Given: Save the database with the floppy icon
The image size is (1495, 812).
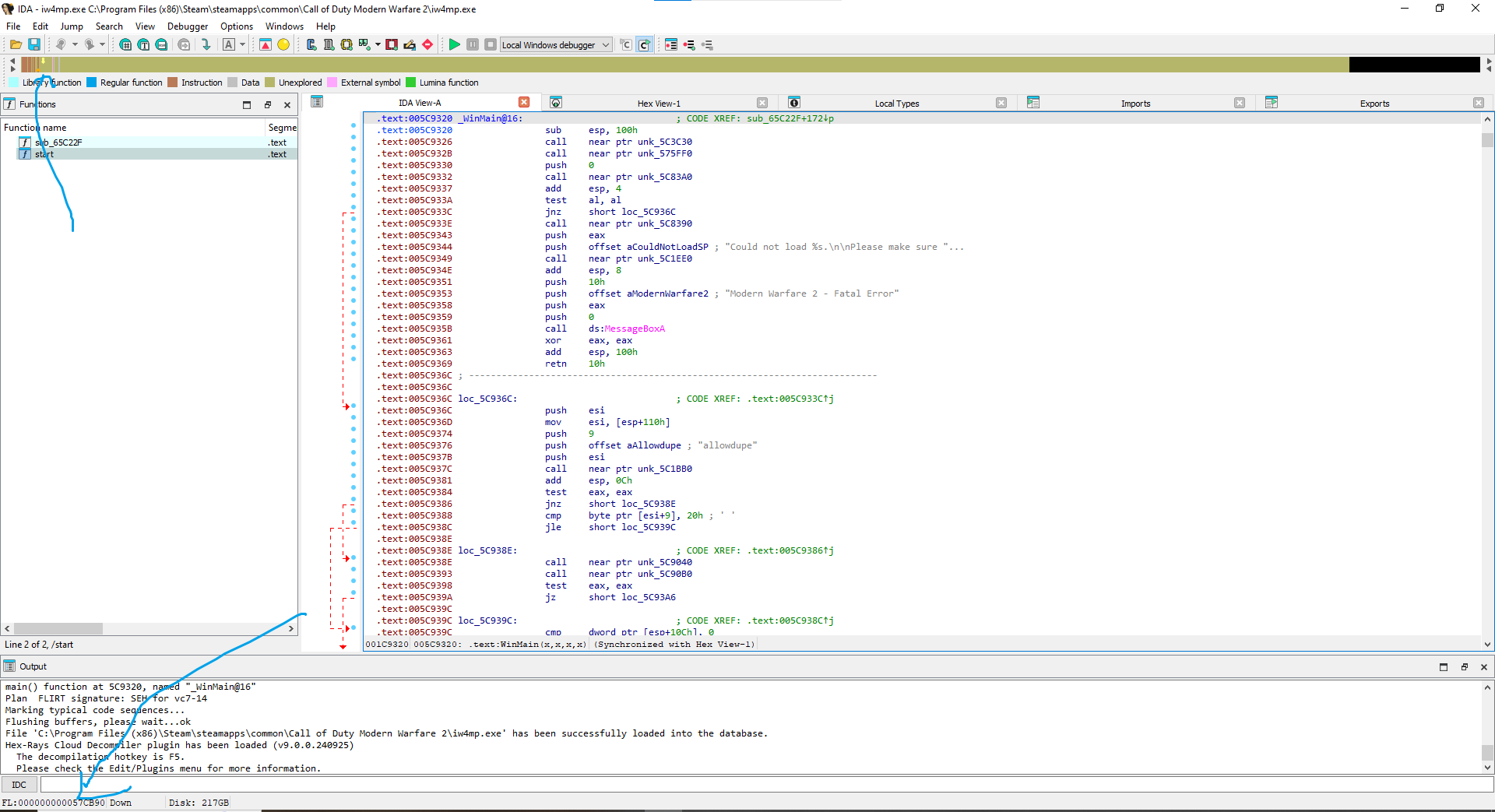Looking at the screenshot, I should click(x=34, y=44).
